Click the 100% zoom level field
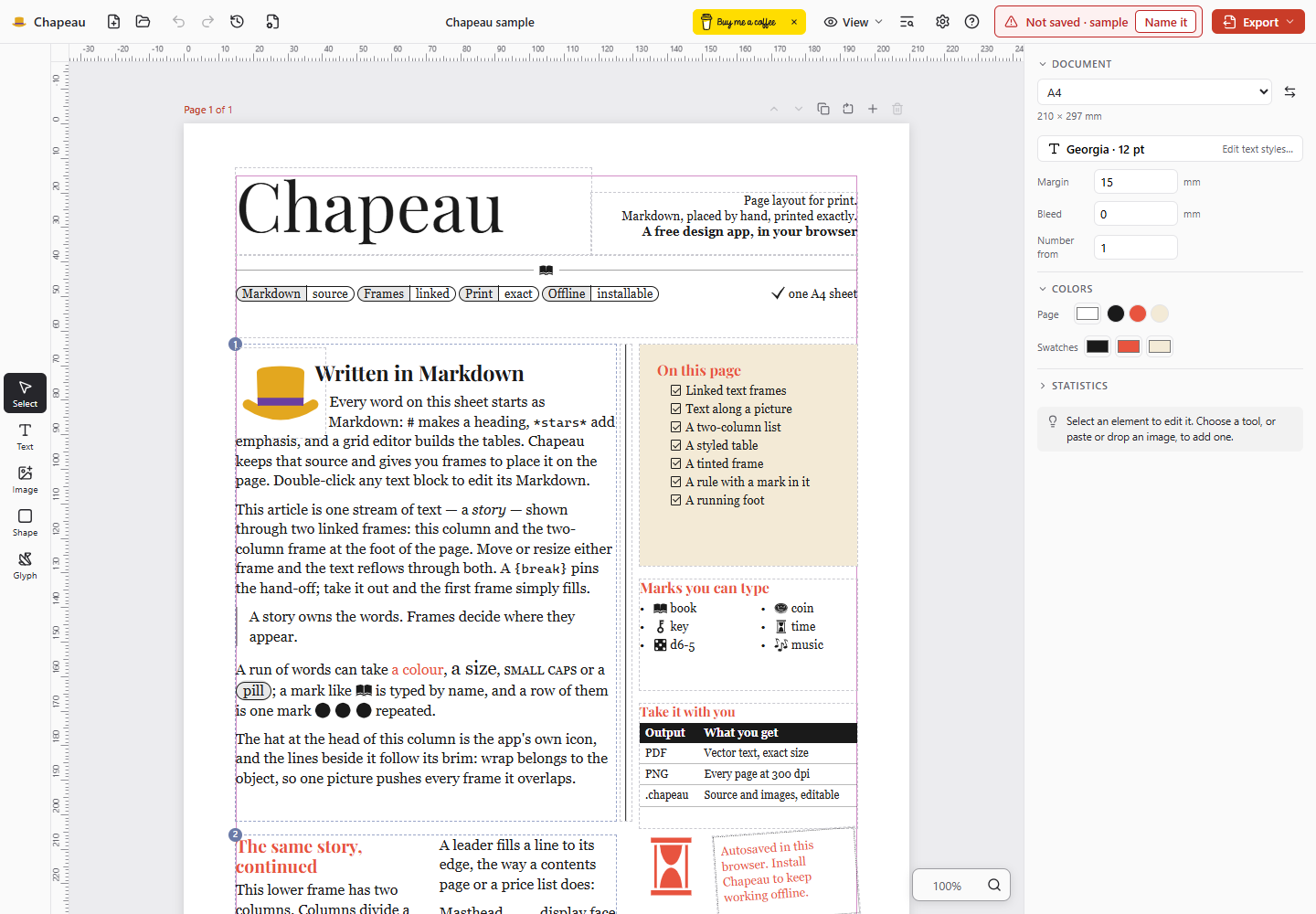This screenshot has width=1316, height=914. point(947,886)
